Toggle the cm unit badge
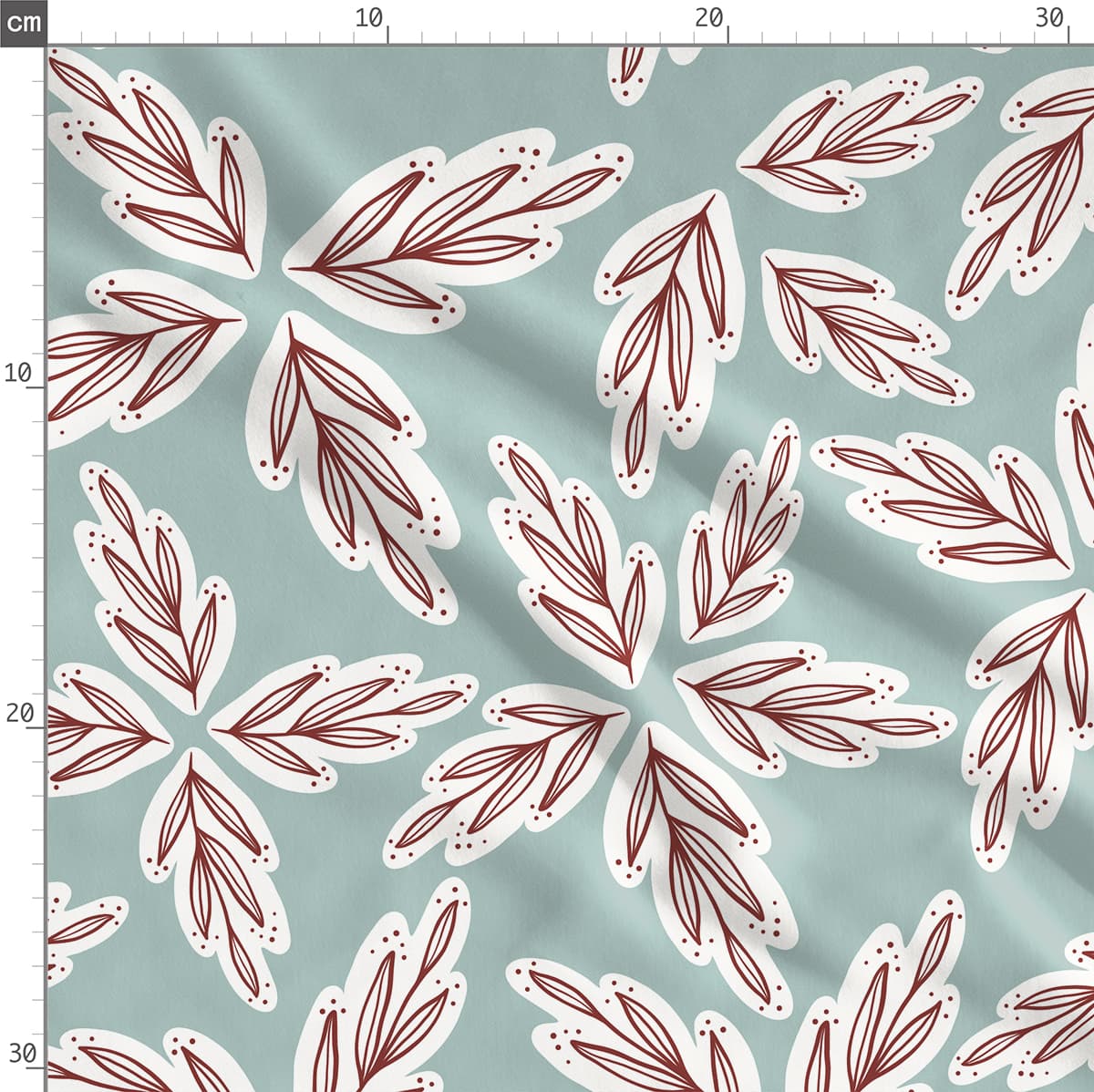Image resolution: width=1094 pixels, height=1092 pixels. 23,22
